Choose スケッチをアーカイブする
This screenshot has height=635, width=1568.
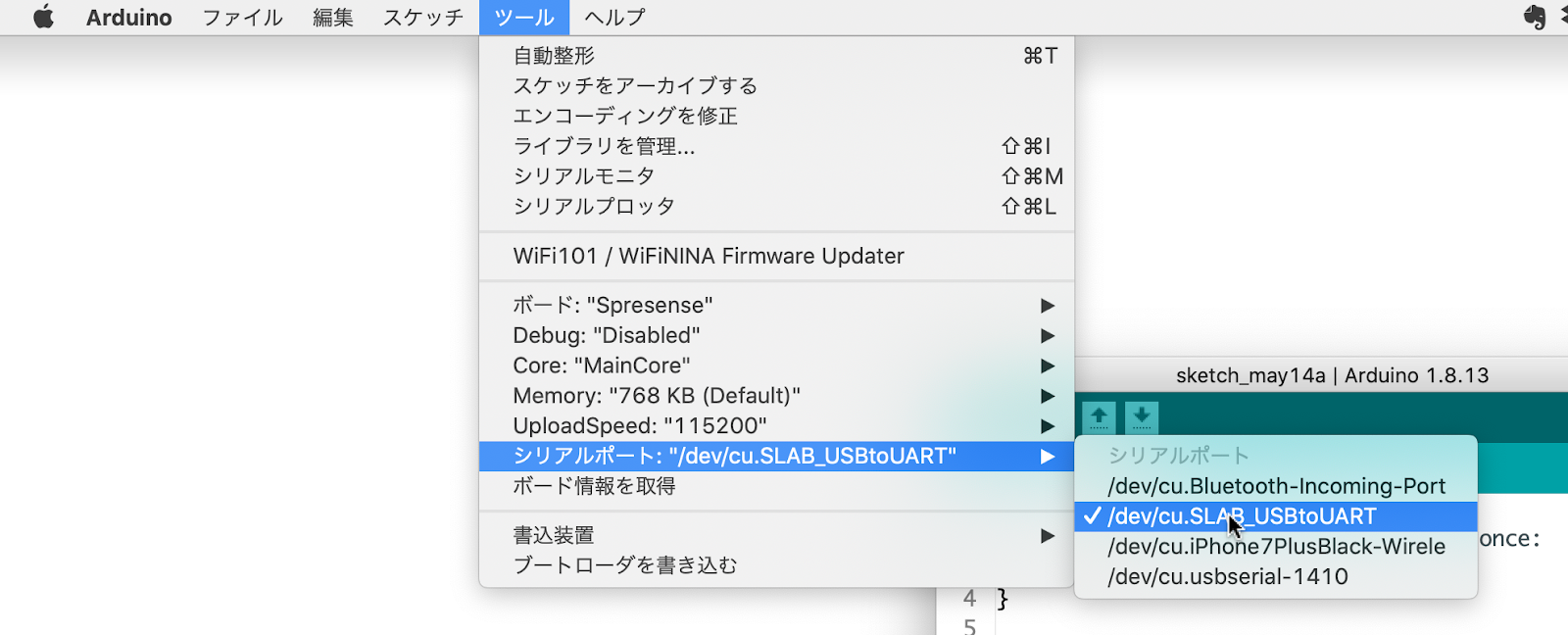coord(776,86)
